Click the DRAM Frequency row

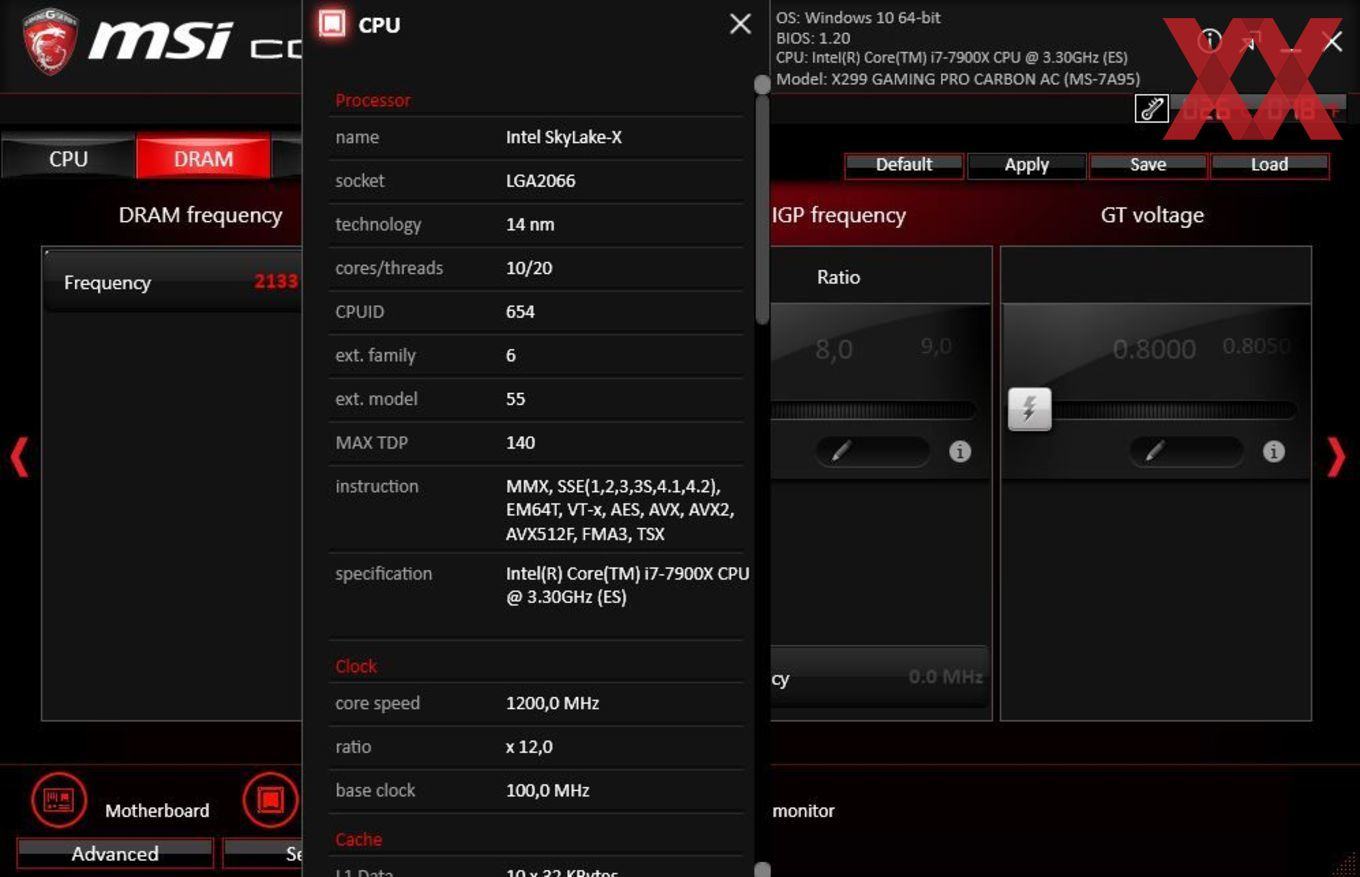click(172, 282)
